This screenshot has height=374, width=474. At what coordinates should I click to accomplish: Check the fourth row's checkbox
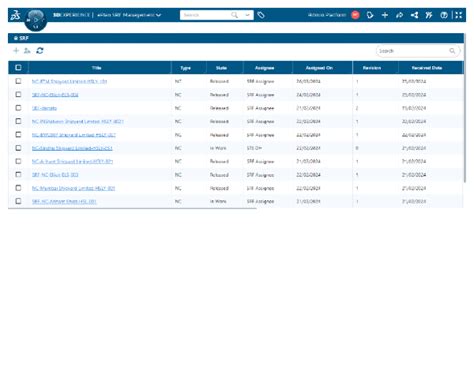pos(18,121)
